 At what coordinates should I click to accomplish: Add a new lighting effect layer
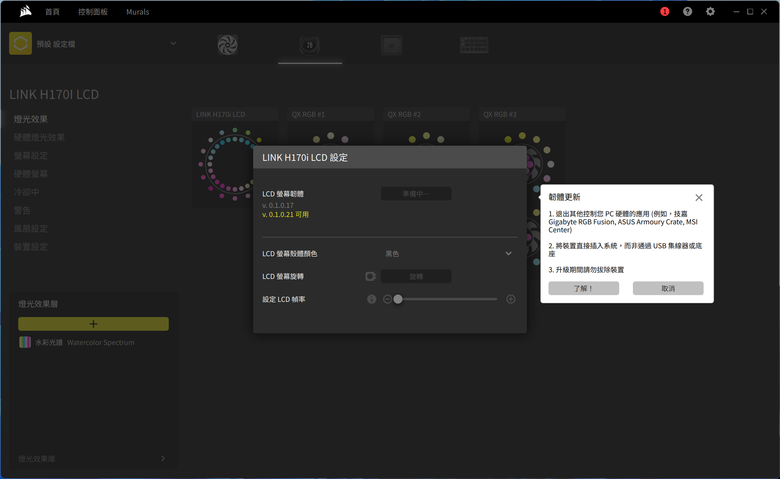[94, 324]
